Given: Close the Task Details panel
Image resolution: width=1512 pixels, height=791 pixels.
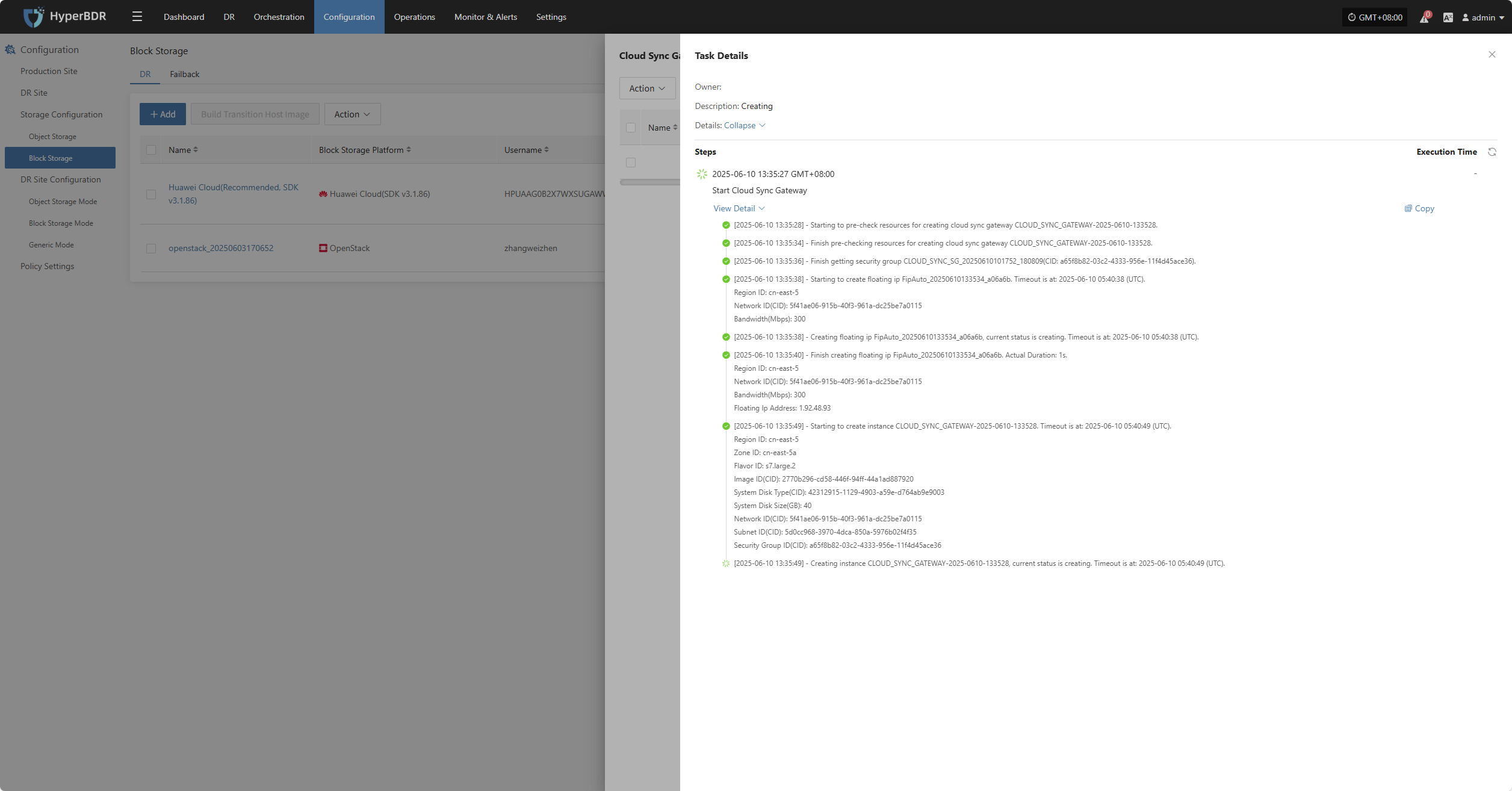Looking at the screenshot, I should 1492,55.
